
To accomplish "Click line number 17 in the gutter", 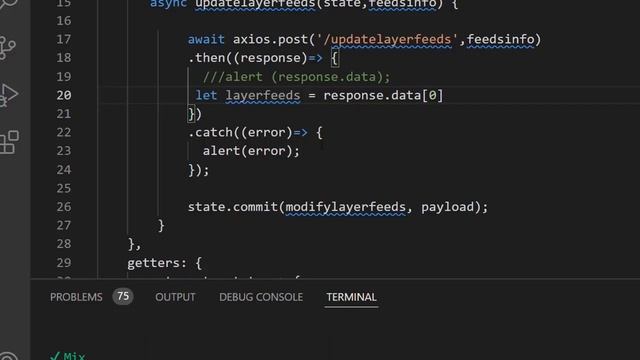I will (x=64, y=39).
